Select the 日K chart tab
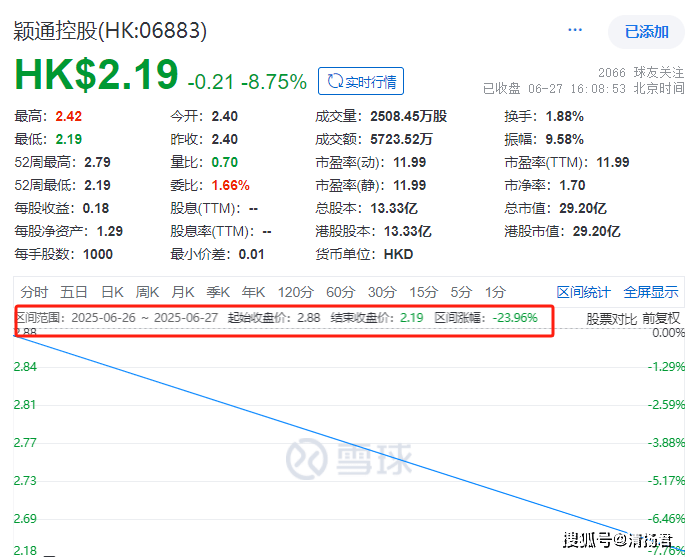The width and height of the screenshot is (687, 557). 112,292
